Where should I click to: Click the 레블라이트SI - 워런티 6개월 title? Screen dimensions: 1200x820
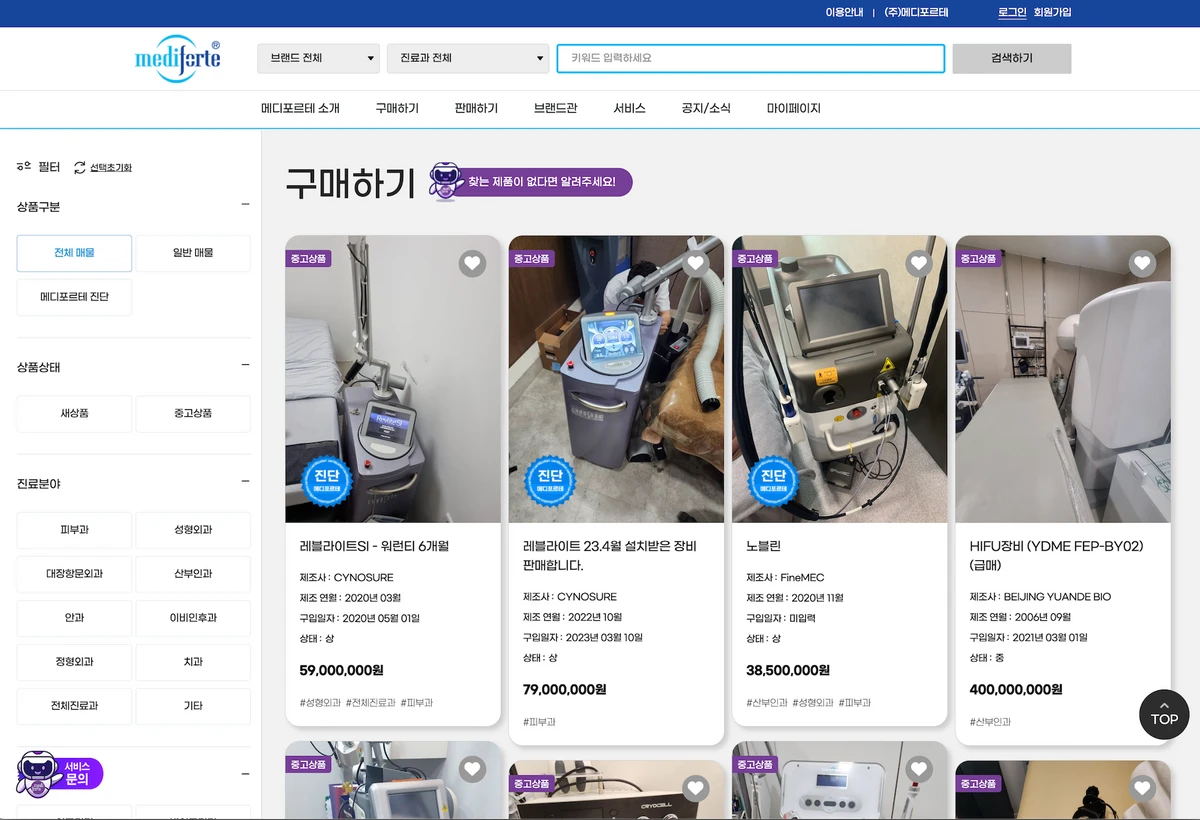pos(374,547)
